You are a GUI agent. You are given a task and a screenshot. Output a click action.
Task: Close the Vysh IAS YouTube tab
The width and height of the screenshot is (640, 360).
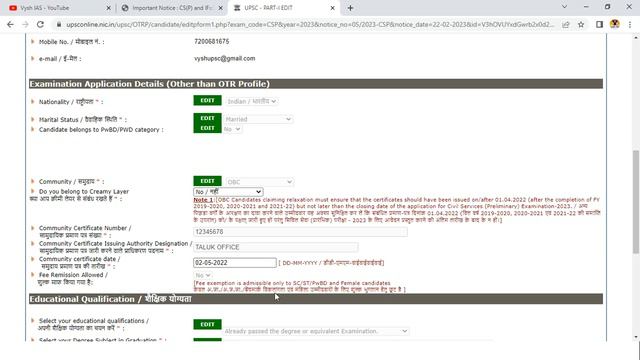(108, 8)
